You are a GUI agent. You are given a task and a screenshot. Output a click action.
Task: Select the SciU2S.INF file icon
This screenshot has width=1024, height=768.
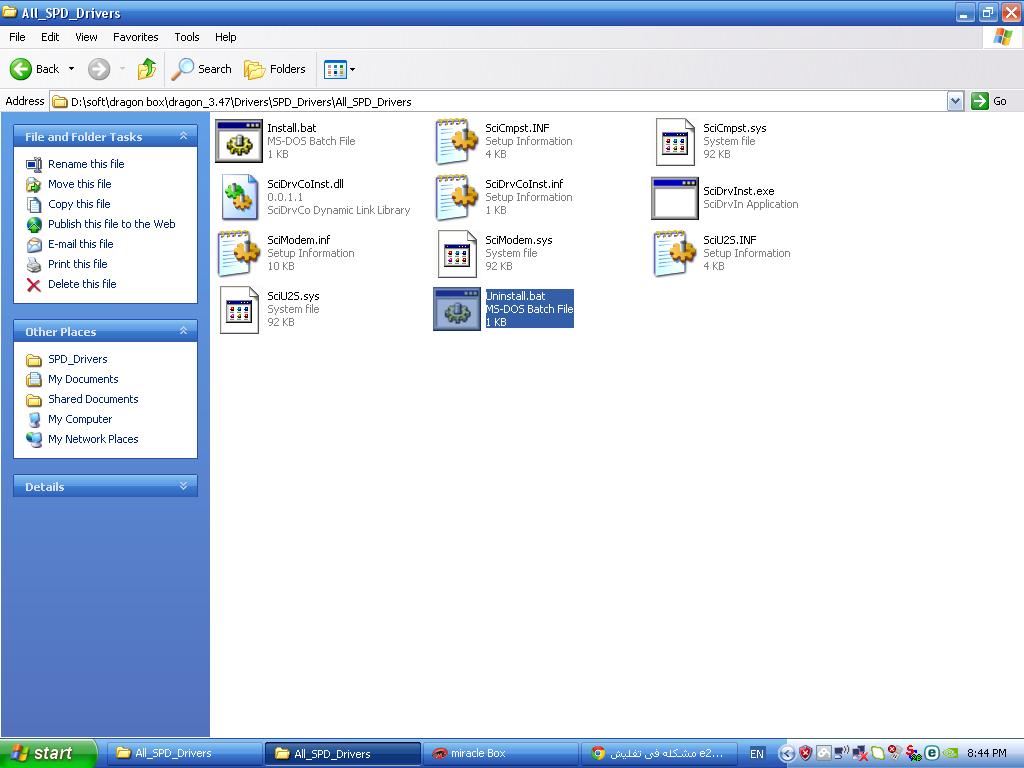(675, 253)
